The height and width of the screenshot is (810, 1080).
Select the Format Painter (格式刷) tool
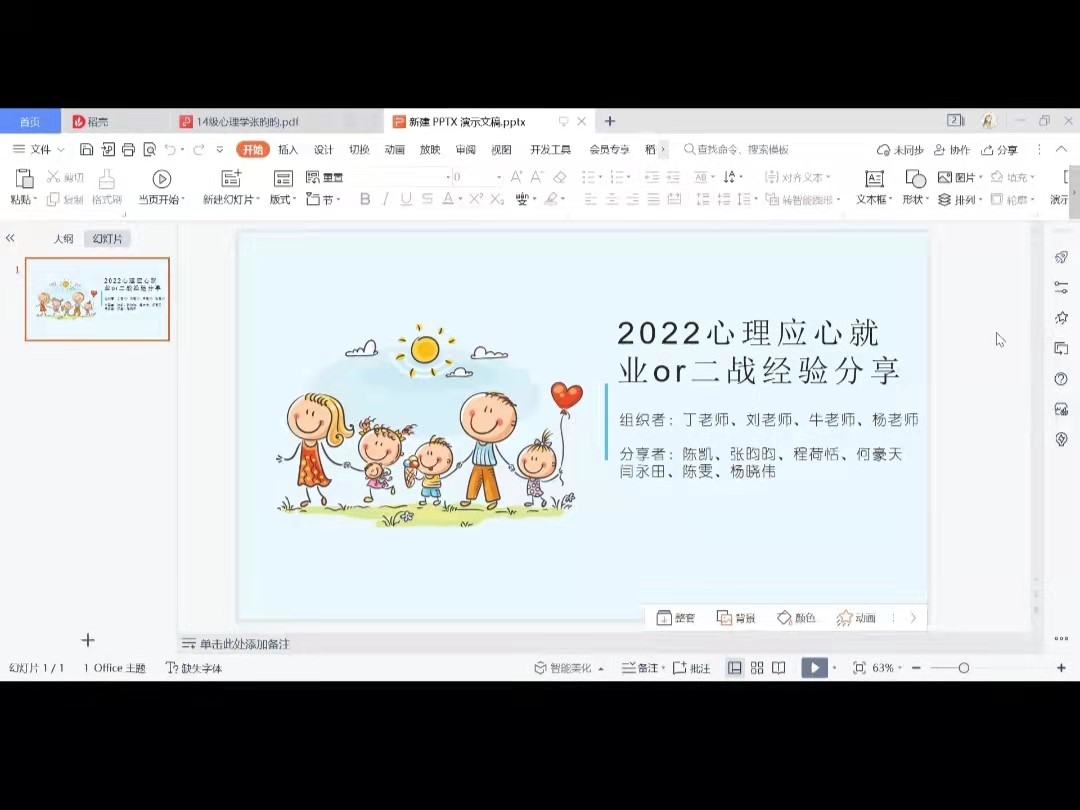(106, 187)
